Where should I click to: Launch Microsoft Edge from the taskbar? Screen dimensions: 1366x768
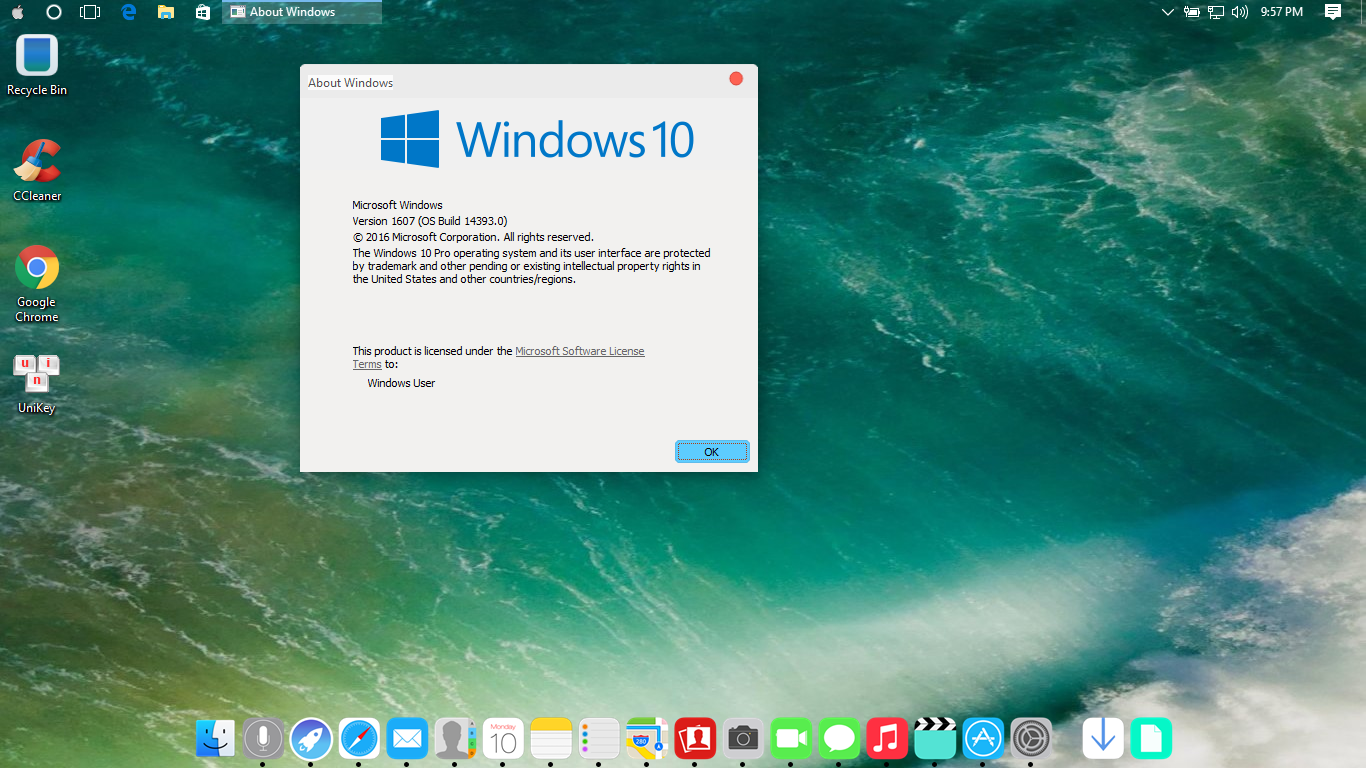(128, 12)
